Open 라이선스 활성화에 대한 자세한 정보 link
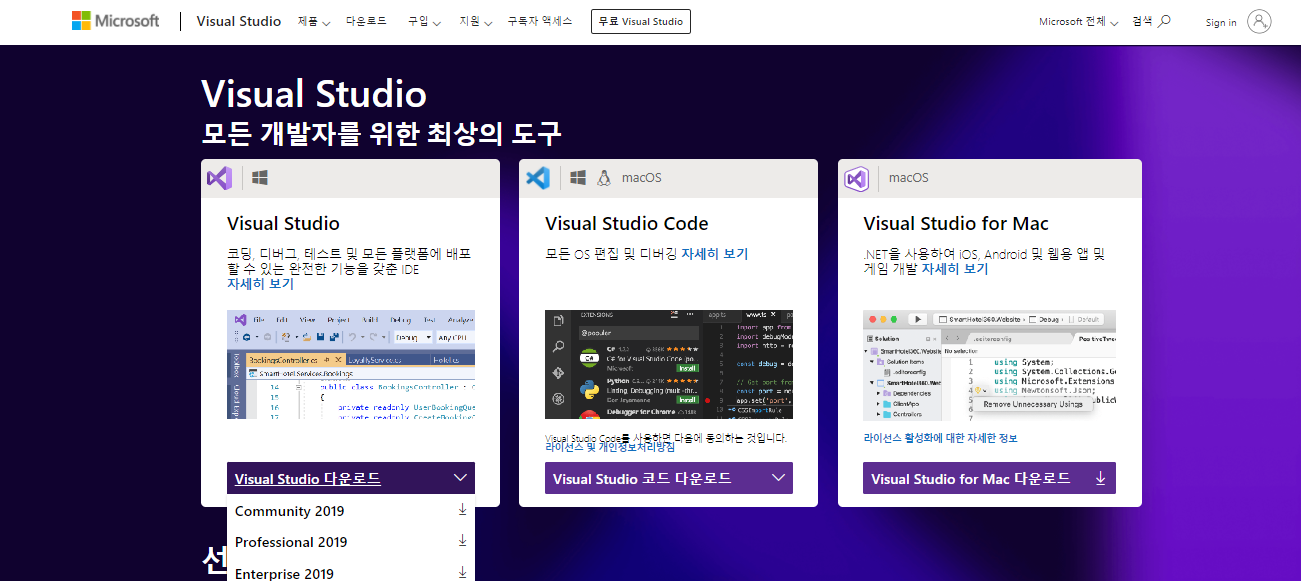 [x=941, y=438]
